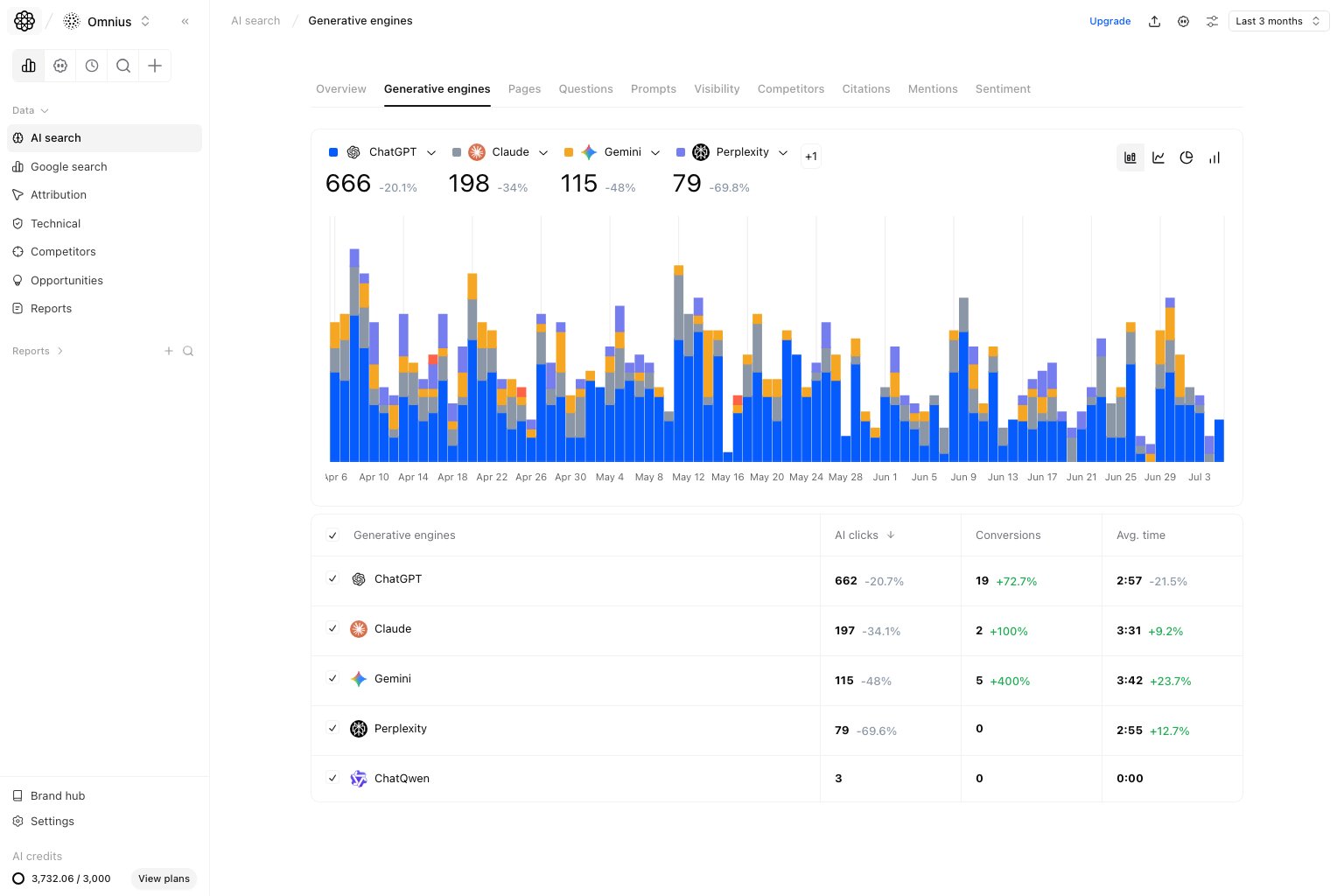Uncheck the Gemini row checkbox
Viewport: 1344px width, 896px height.
pos(332,678)
